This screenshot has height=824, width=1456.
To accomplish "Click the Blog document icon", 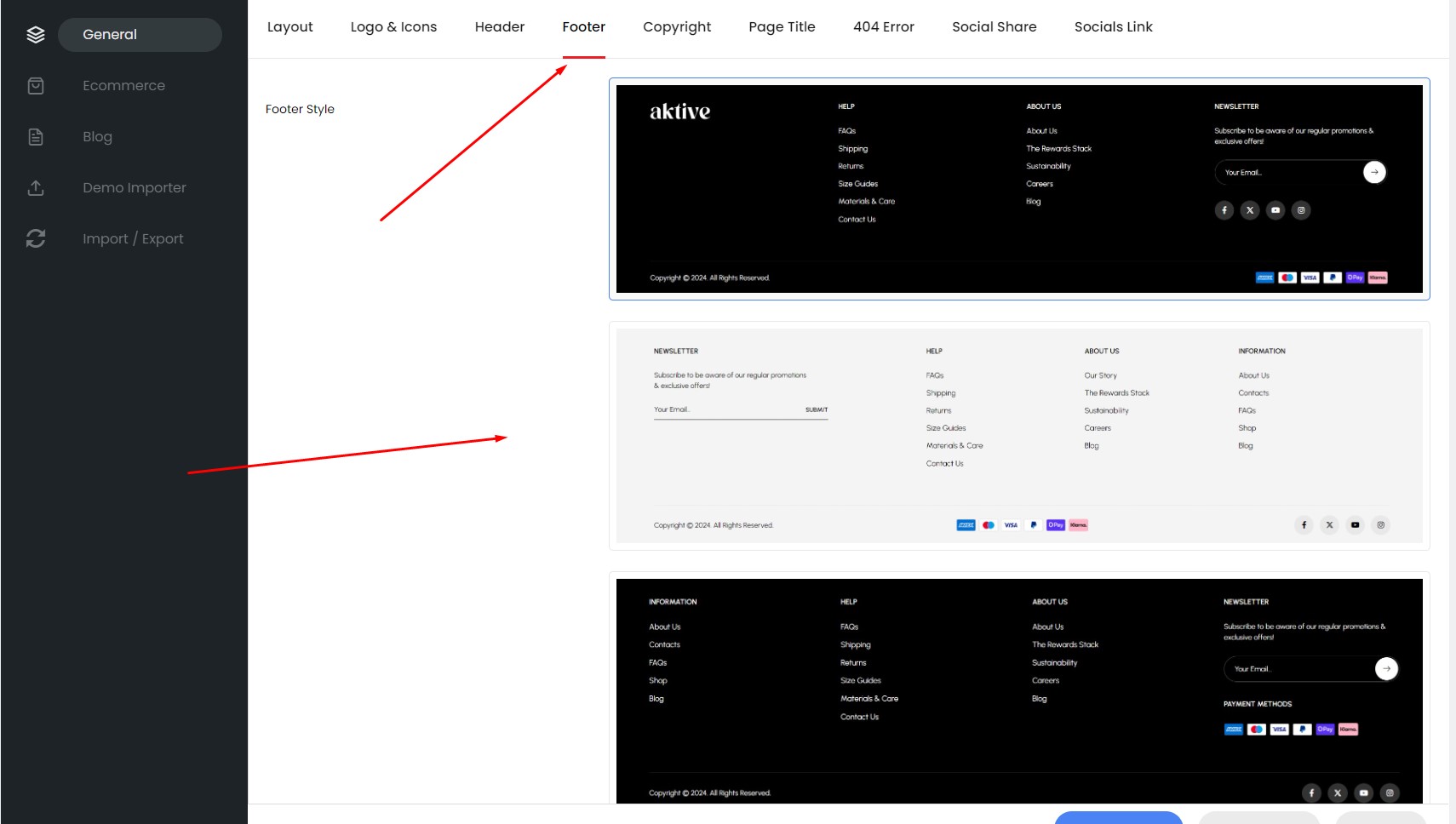I will 36,137.
